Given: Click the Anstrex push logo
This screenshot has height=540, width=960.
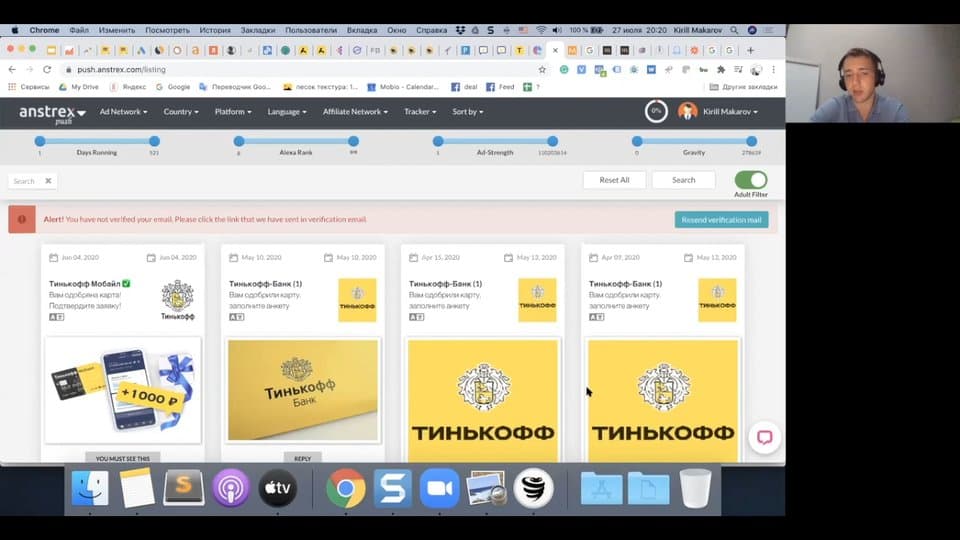Looking at the screenshot, I should coord(51,113).
